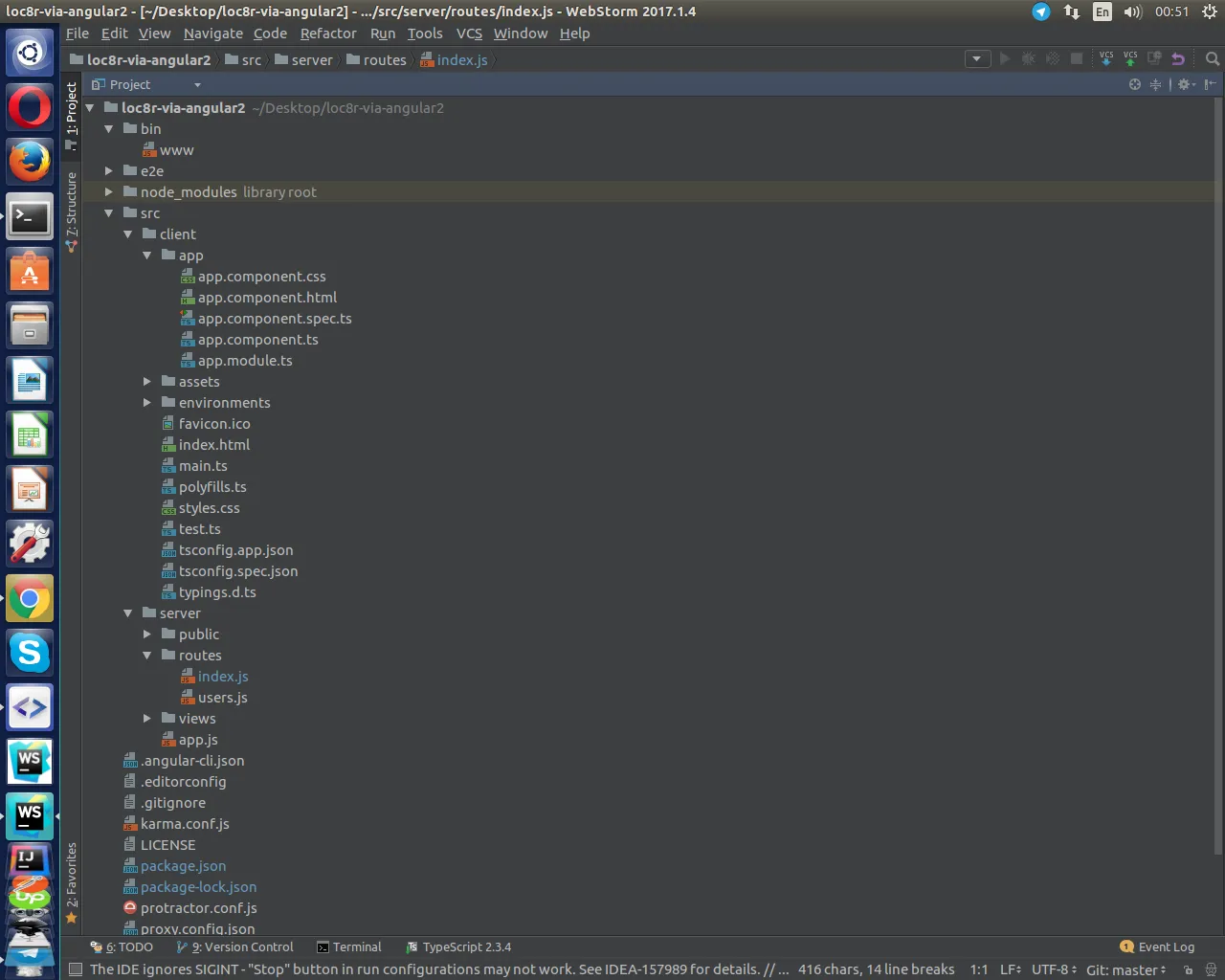Click the read-only lock icon in the status bar
1225x980 pixels.
[1189, 969]
